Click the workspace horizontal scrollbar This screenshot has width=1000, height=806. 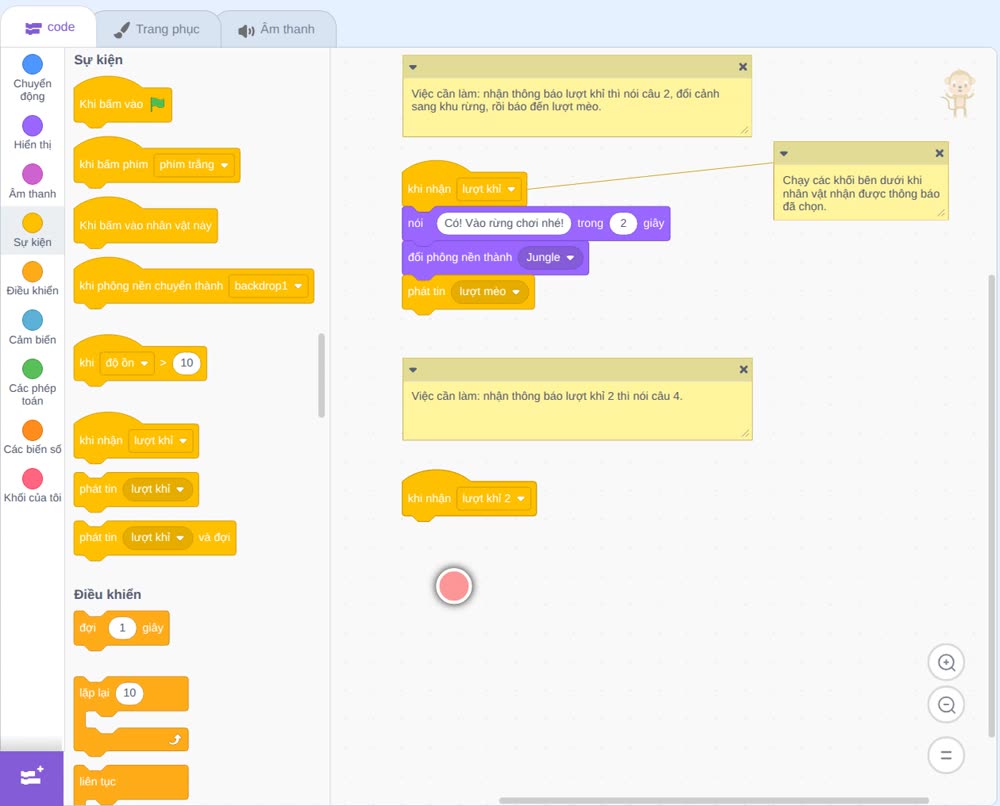(x=714, y=800)
